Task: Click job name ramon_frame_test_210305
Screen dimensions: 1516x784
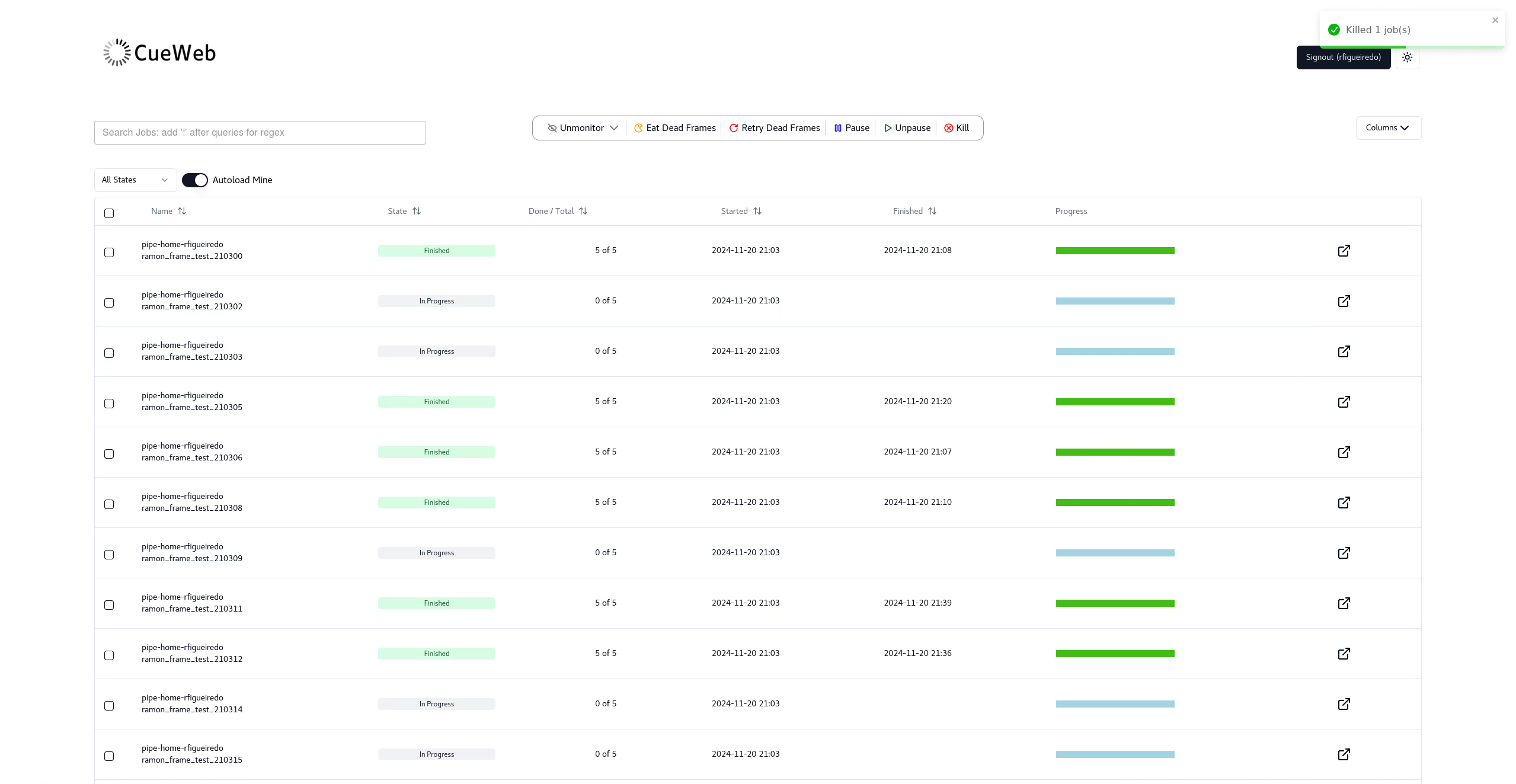Action: [x=192, y=407]
